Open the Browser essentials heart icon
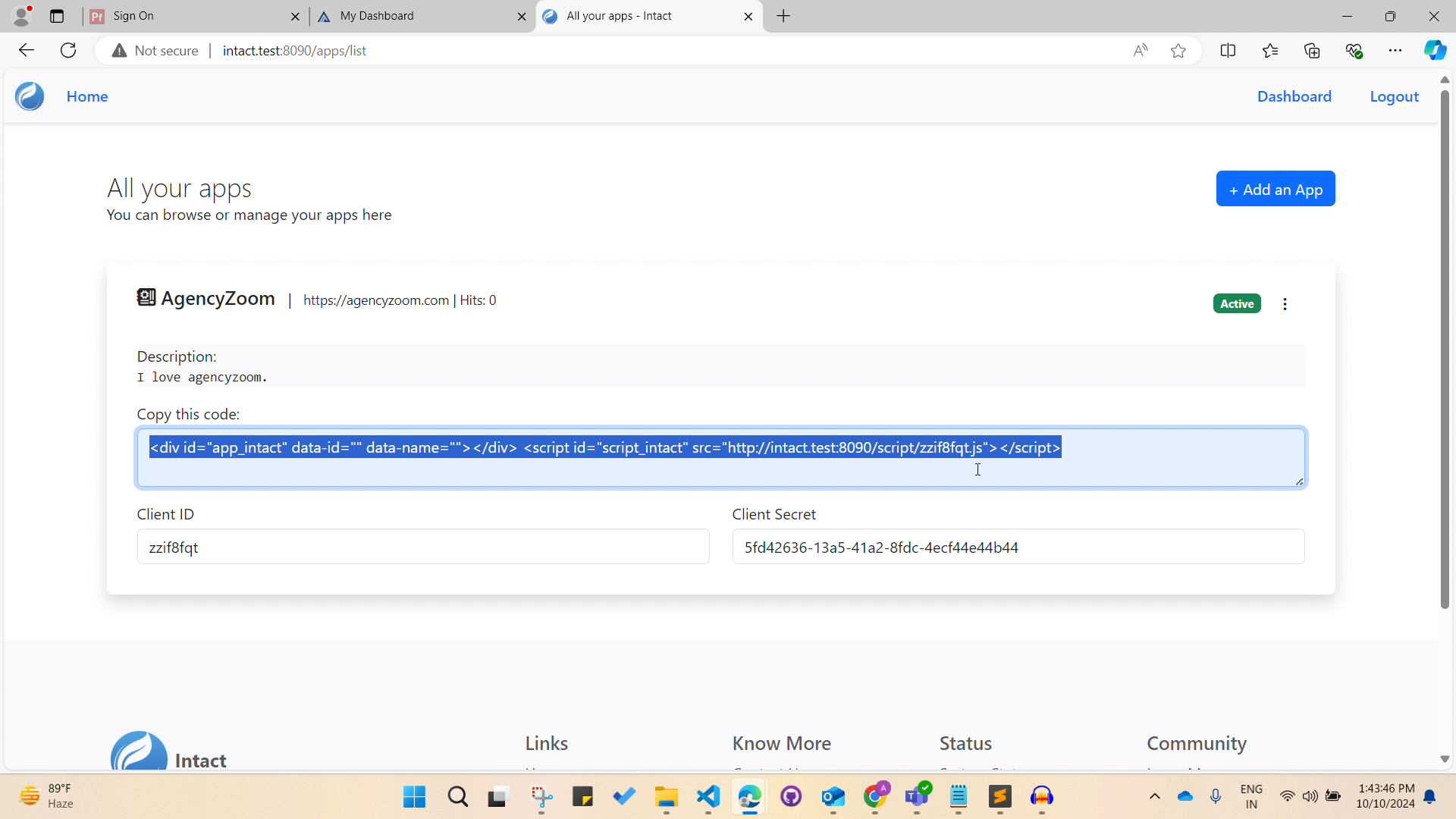The height and width of the screenshot is (819, 1456). [1354, 51]
